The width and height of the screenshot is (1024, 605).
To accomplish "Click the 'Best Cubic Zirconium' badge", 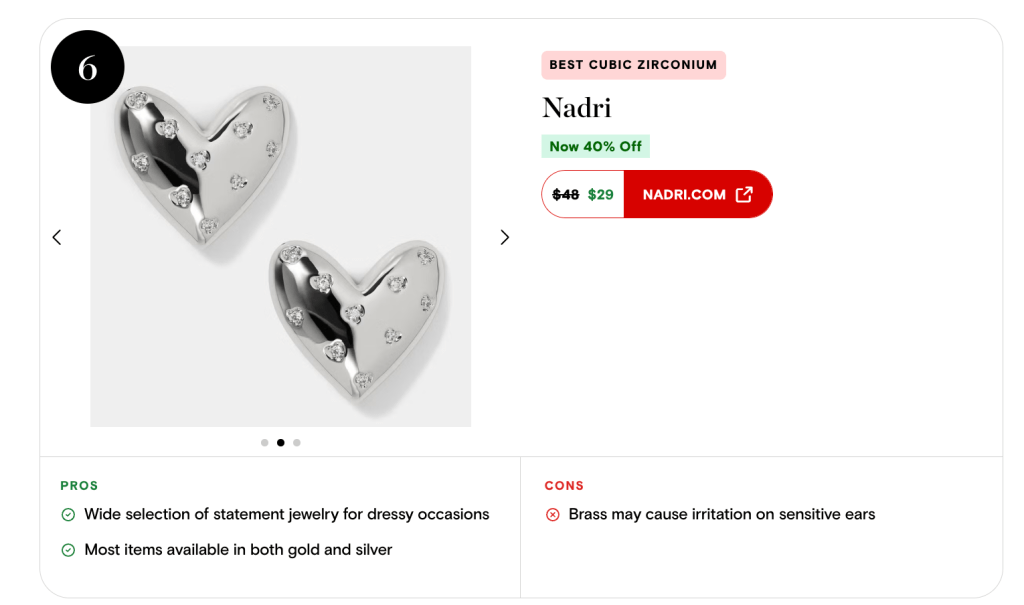I will (x=633, y=65).
